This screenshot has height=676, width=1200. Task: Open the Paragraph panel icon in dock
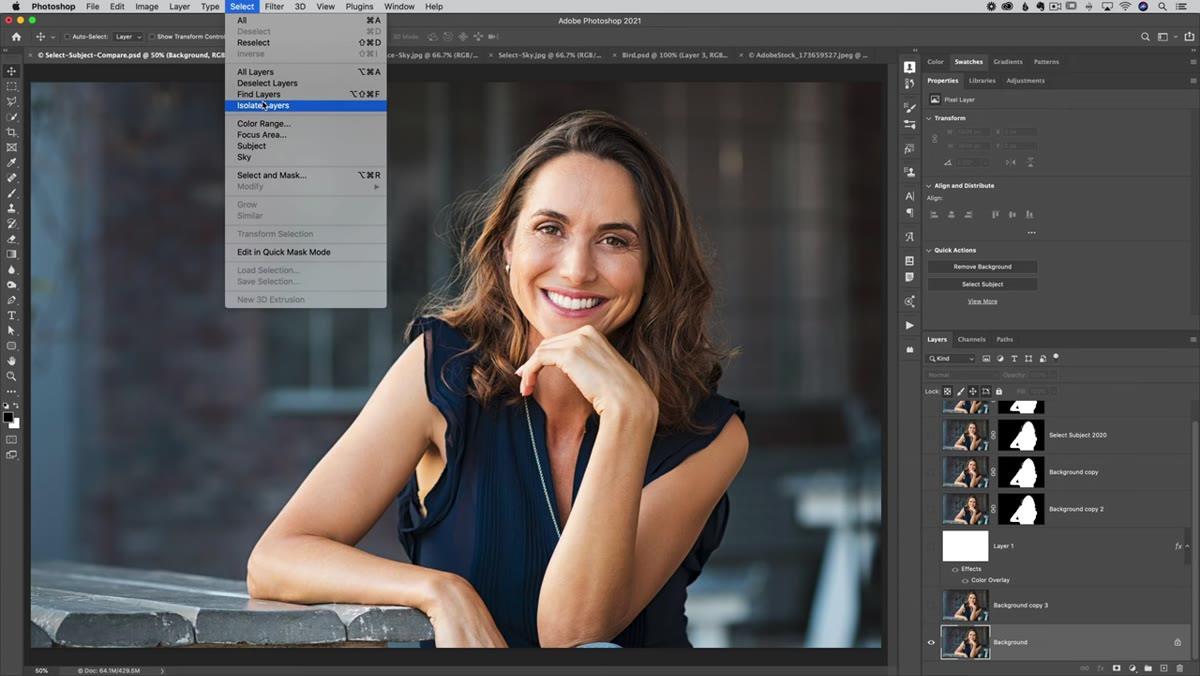pyautogui.click(x=909, y=212)
